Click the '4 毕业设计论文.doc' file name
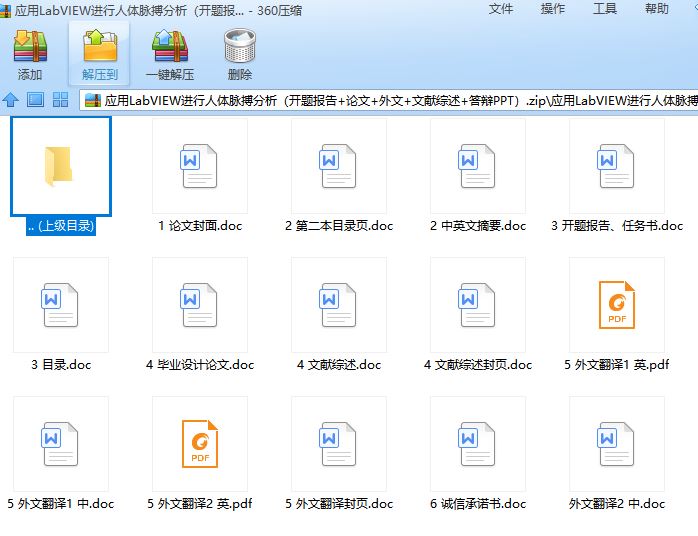698x536 pixels. click(200, 365)
